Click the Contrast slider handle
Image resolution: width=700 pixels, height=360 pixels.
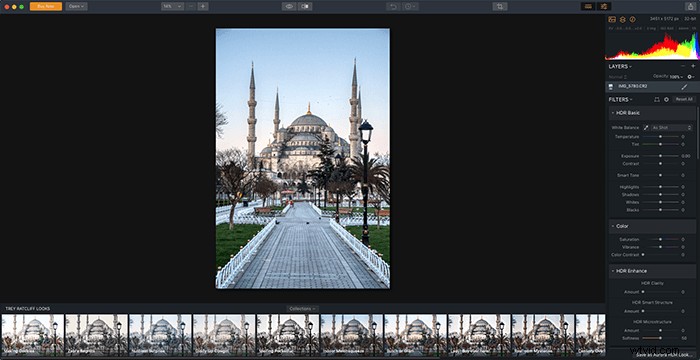[660, 163]
